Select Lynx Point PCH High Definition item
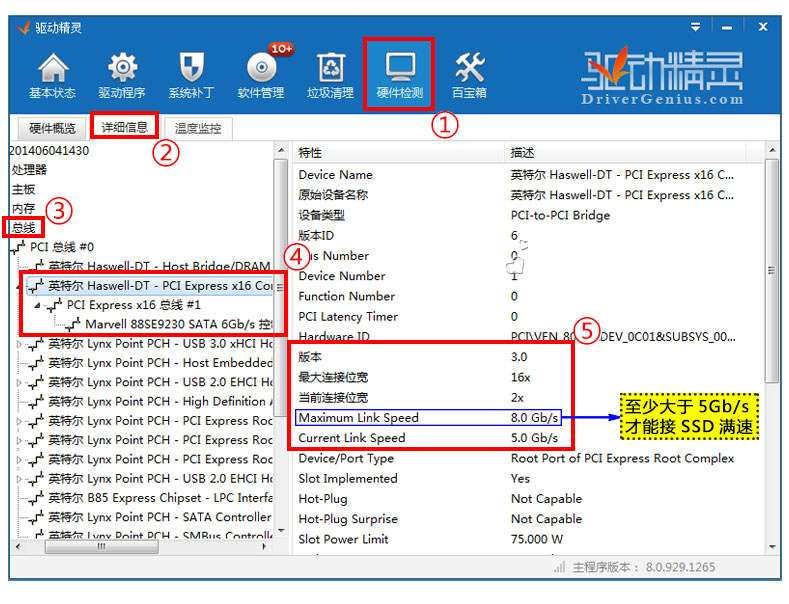This screenshot has height=604, width=789. [160, 402]
